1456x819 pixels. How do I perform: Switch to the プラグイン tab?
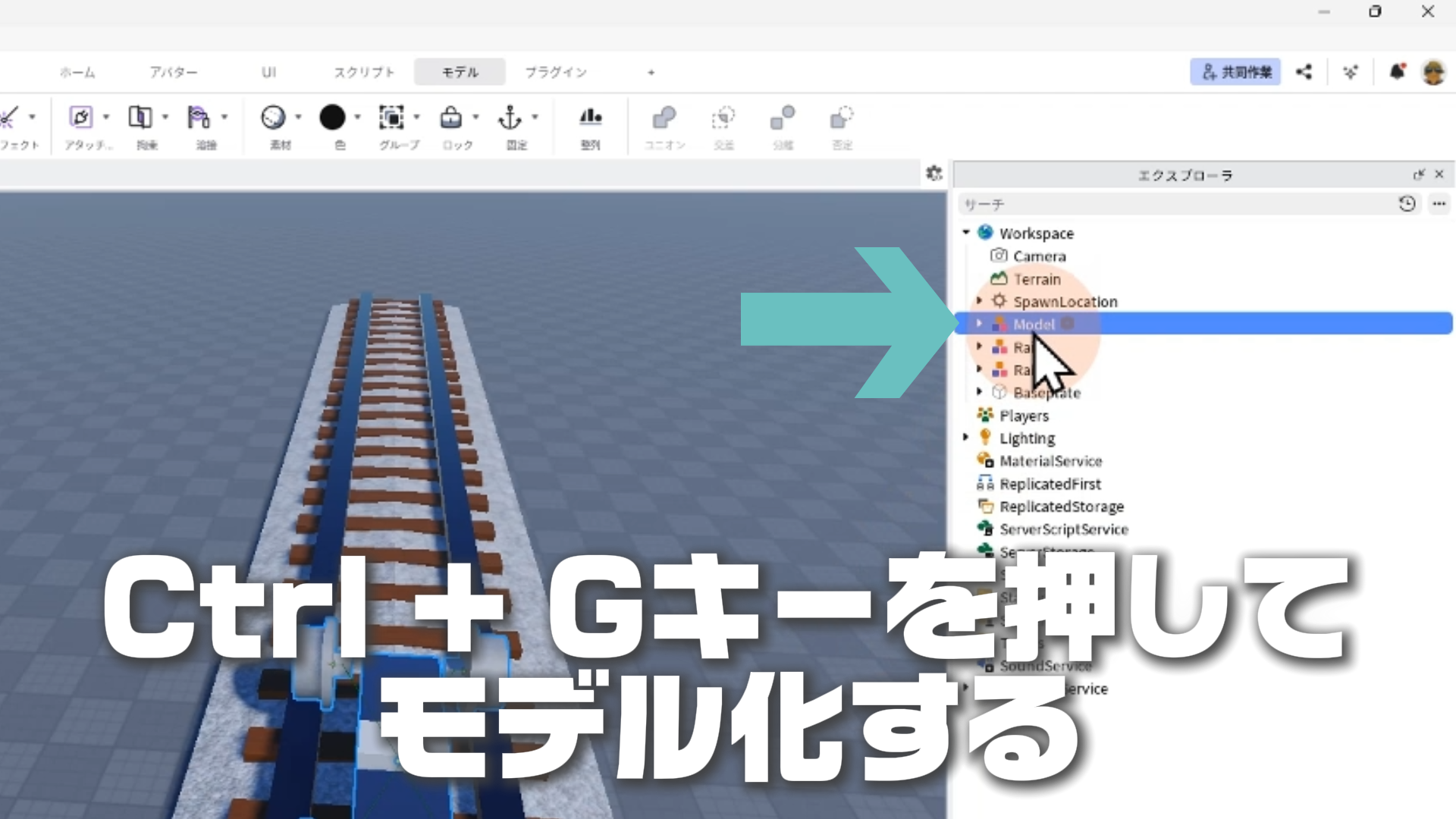556,72
